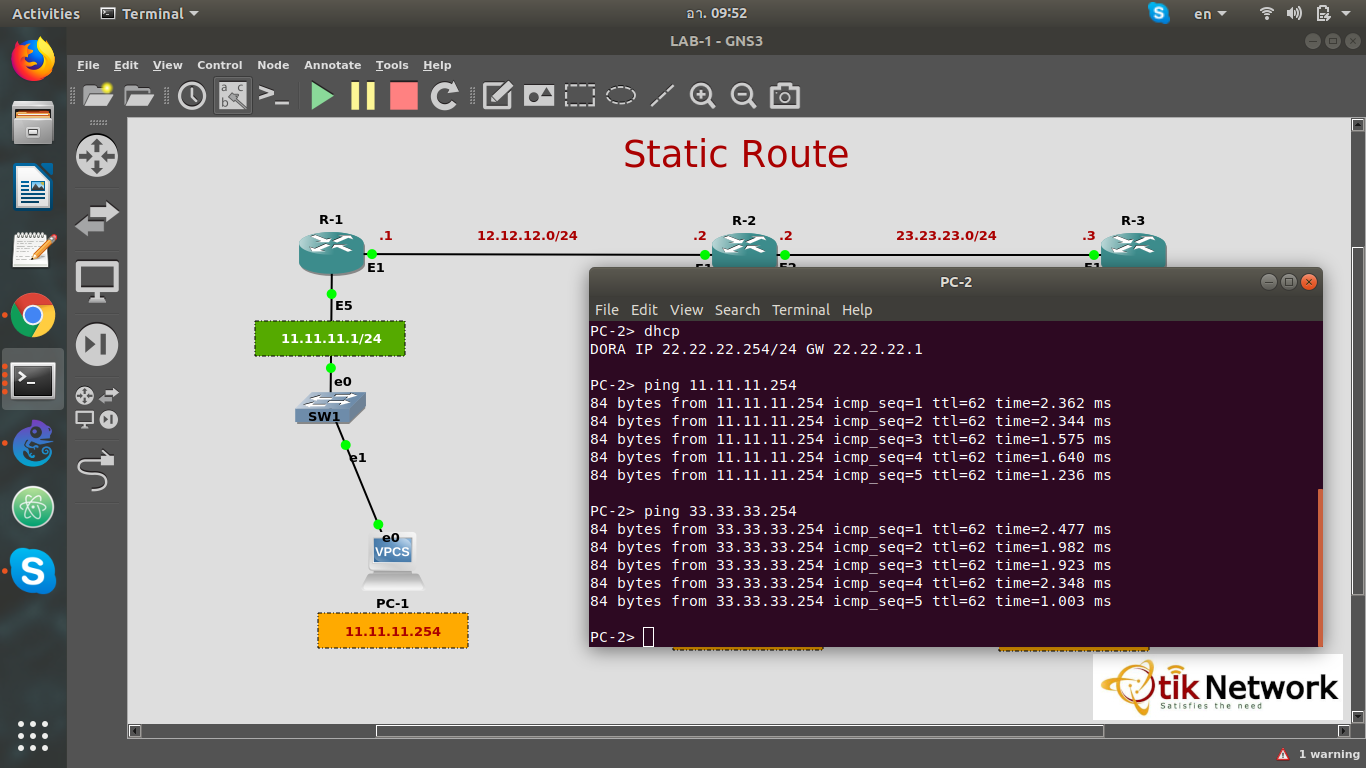Viewport: 1366px width, 768px height.
Task: Open console to all devices icon
Action: pos(274,95)
